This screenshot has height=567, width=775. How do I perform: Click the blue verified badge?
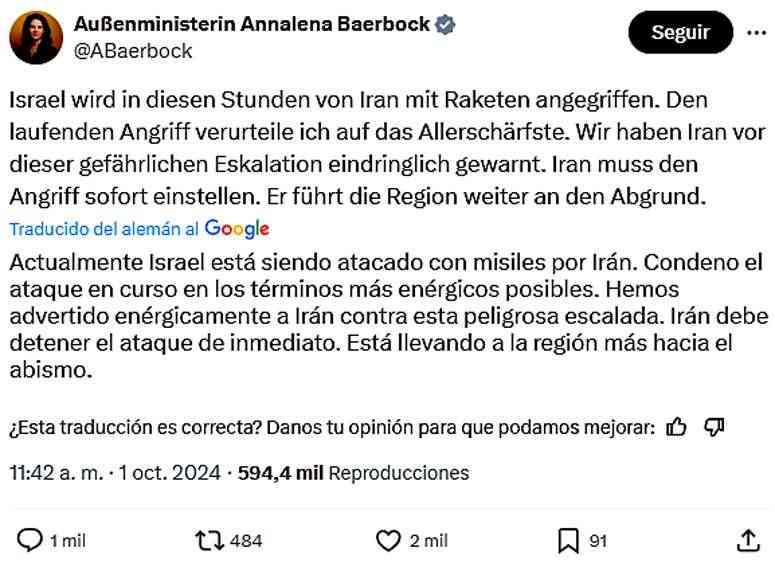[447, 25]
